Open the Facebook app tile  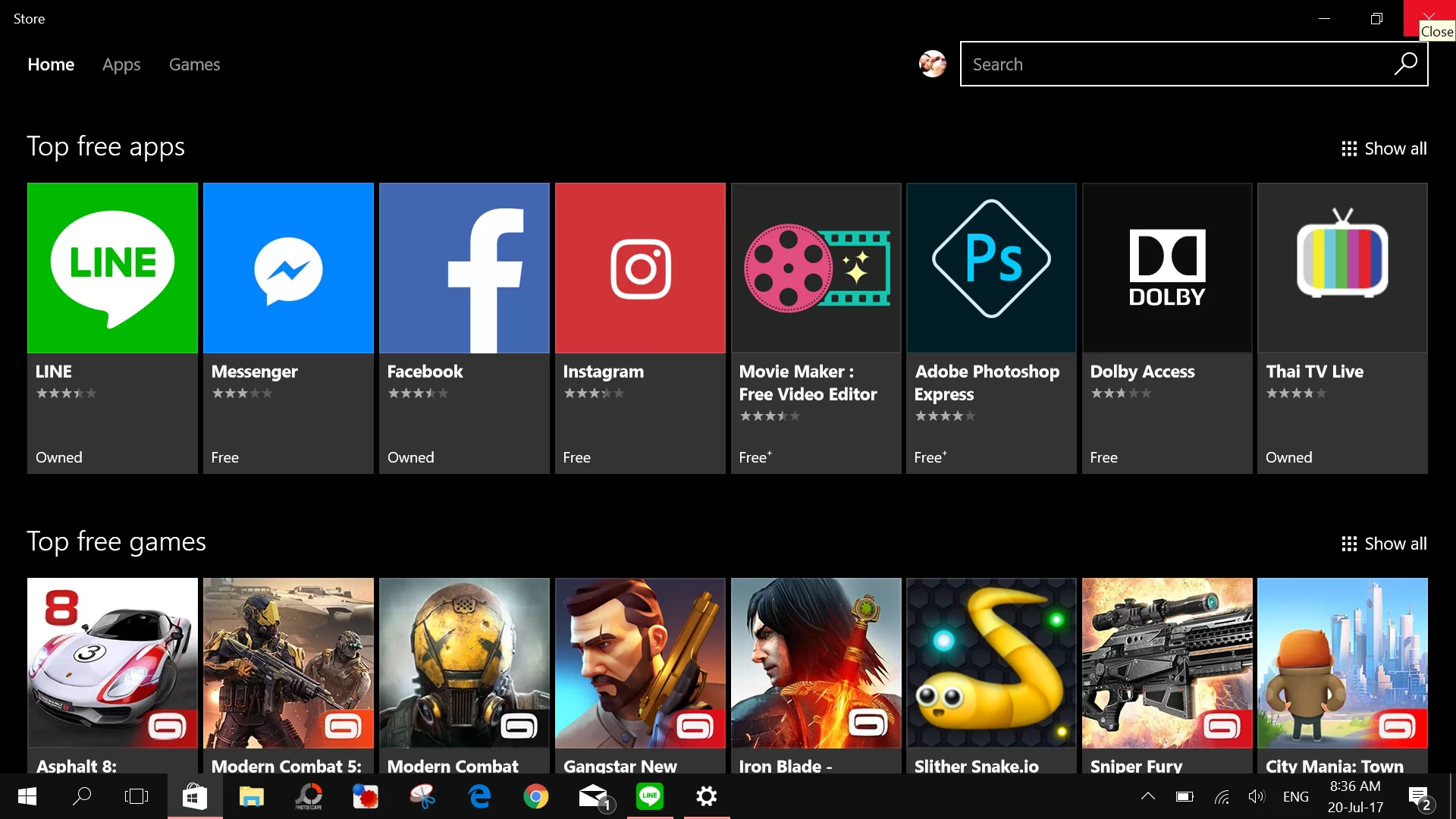click(x=464, y=328)
